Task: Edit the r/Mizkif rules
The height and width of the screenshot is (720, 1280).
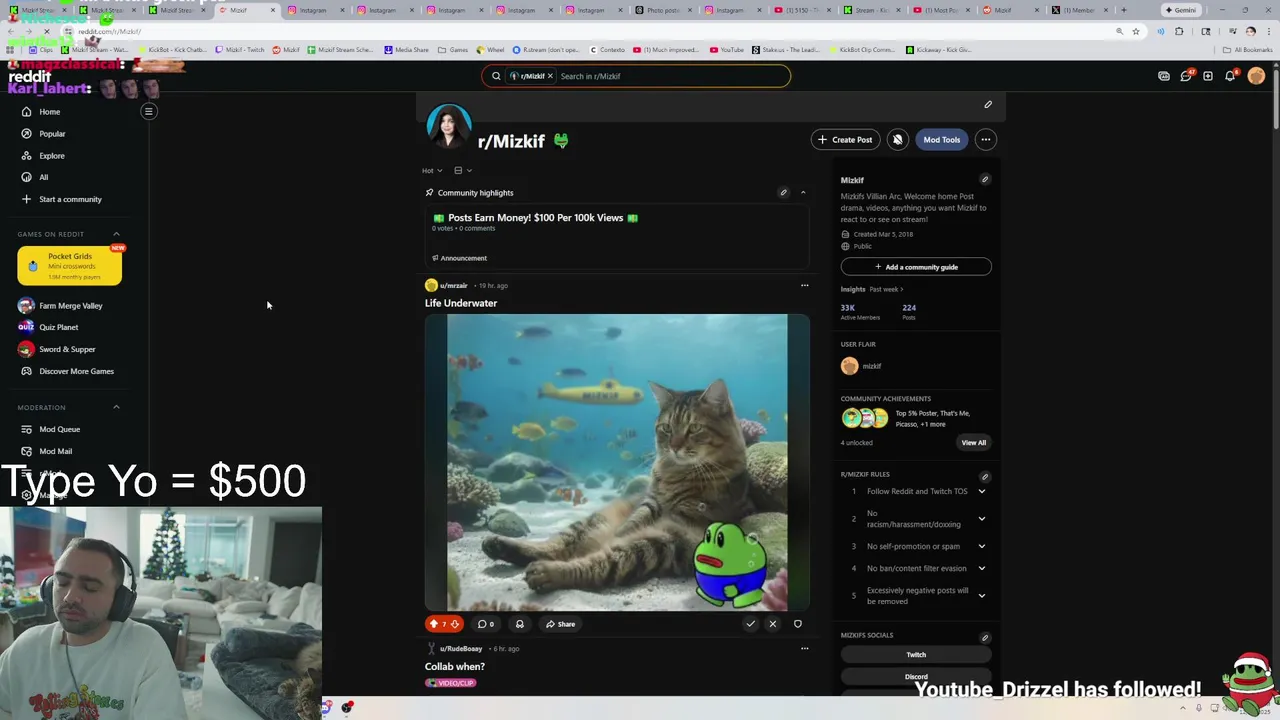Action: [985, 476]
